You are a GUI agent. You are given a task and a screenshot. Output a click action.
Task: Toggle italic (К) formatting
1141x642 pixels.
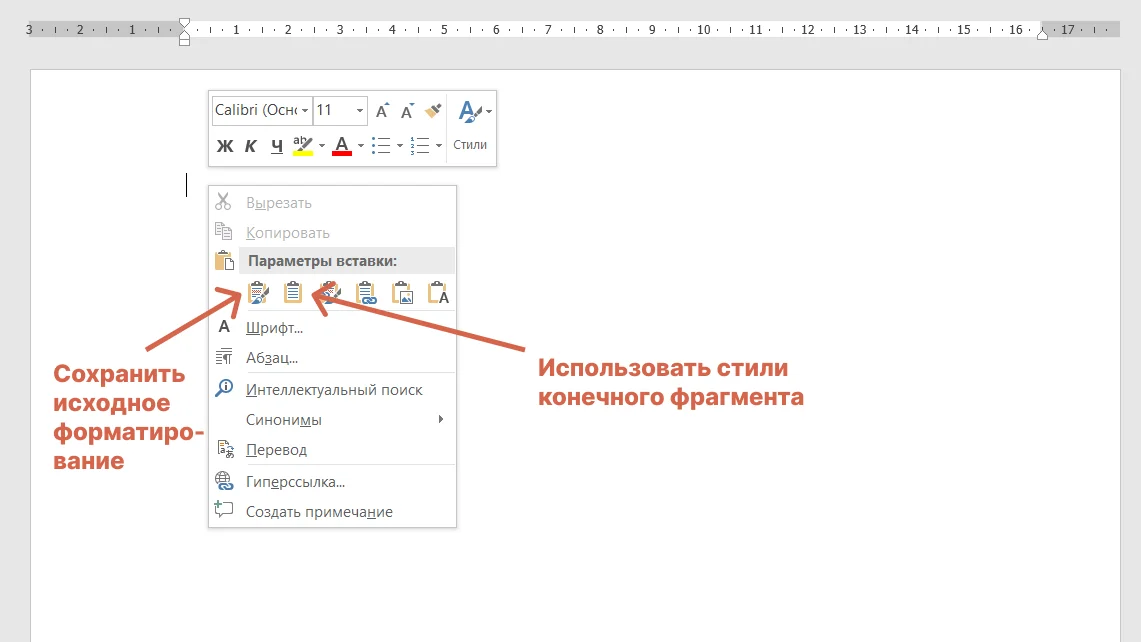[250, 146]
